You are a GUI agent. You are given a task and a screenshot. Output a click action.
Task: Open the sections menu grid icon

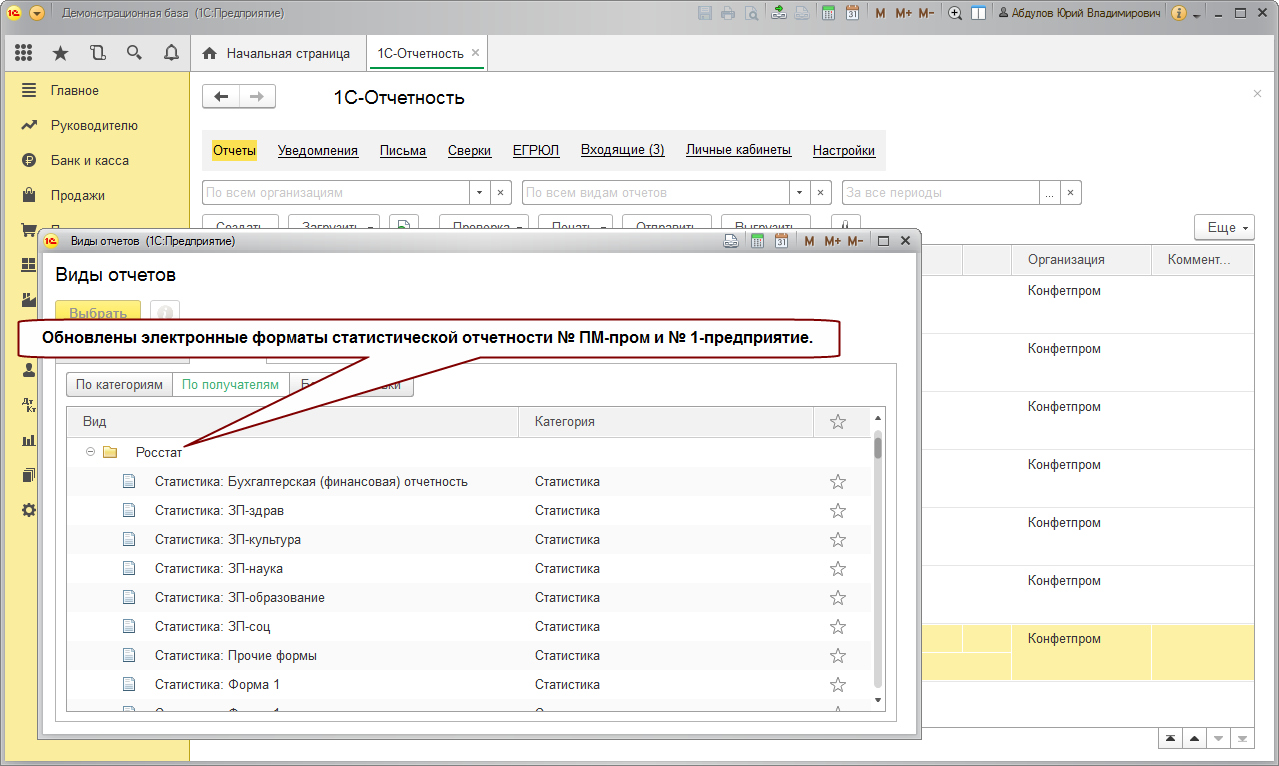[24, 53]
